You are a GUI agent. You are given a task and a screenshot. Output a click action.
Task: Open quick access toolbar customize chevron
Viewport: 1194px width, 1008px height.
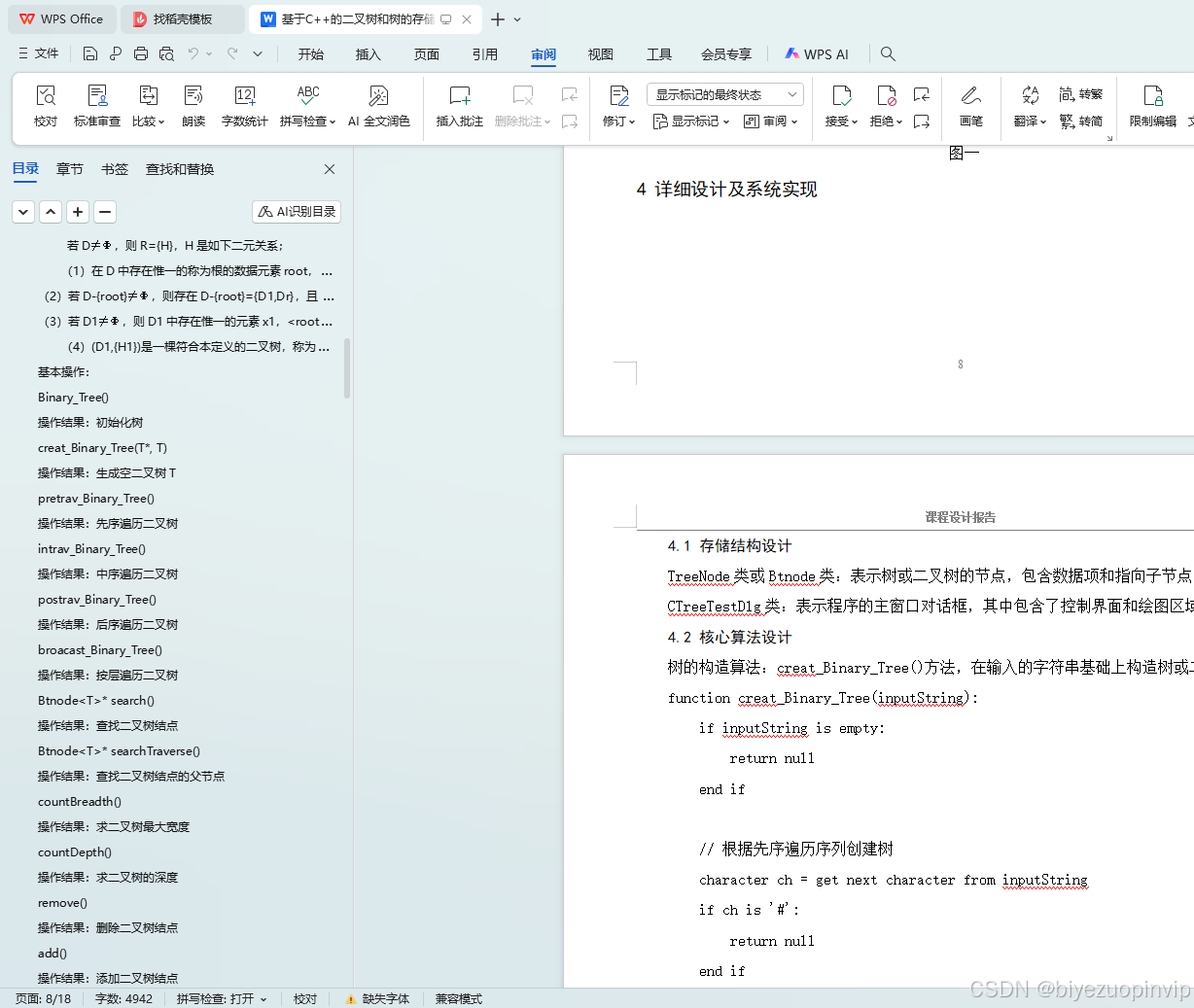pos(258,53)
